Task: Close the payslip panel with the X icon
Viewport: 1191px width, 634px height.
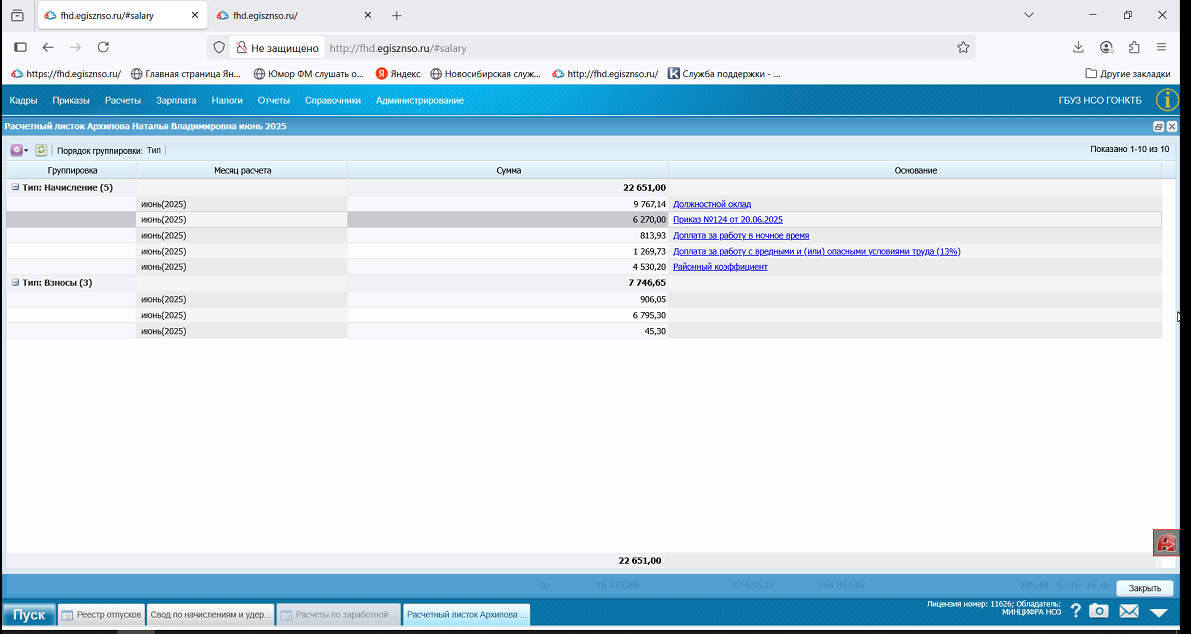Action: point(1172,127)
